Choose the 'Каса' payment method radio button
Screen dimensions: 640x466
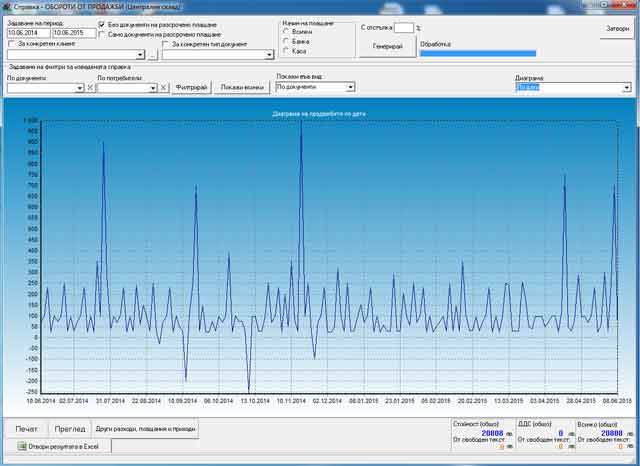click(288, 50)
